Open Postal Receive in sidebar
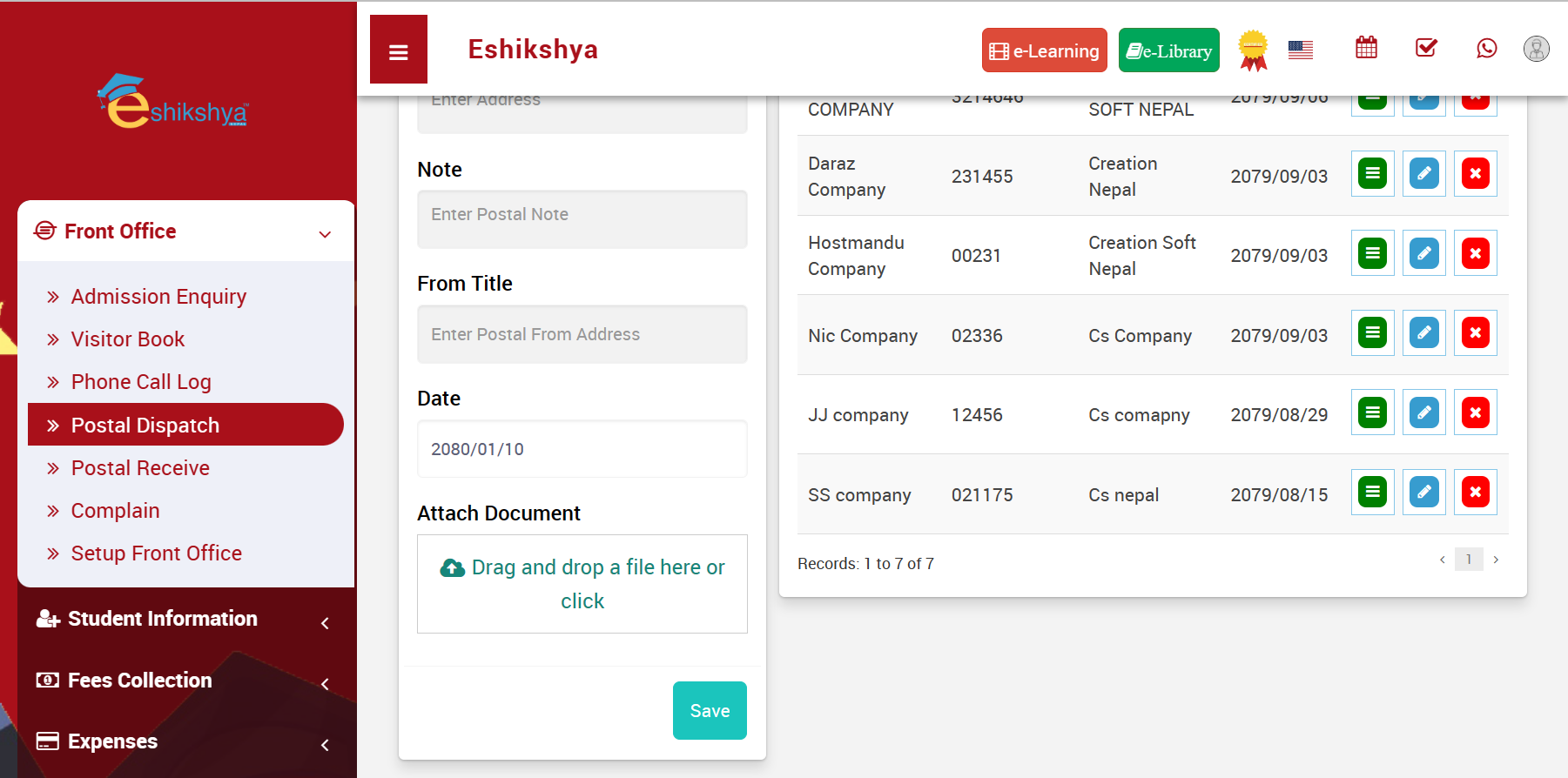1568x778 pixels. click(140, 468)
